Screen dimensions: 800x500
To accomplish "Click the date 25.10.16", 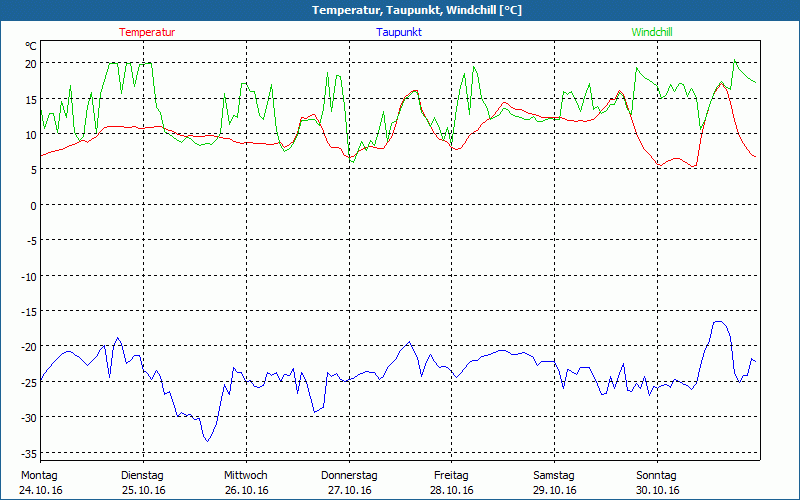I will (x=144, y=490).
